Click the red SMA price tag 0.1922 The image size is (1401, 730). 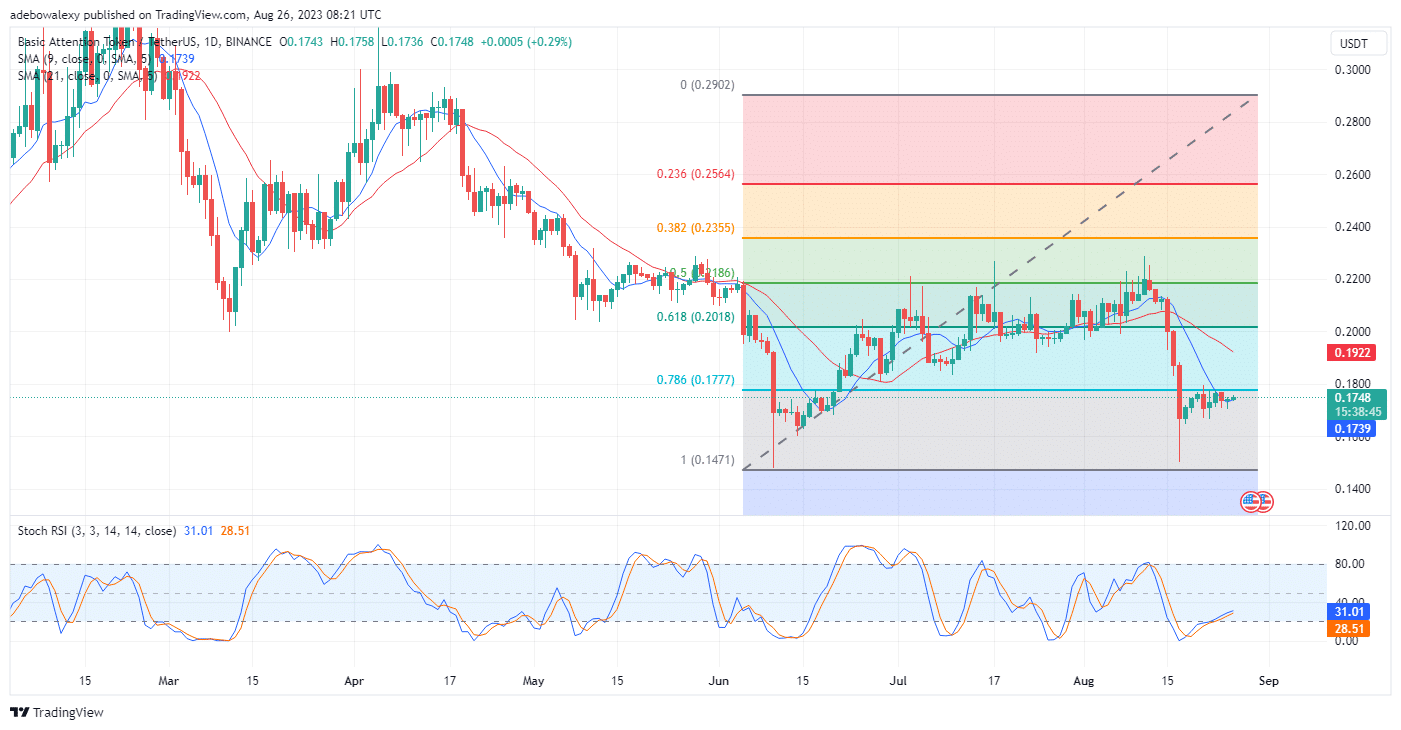tap(1350, 352)
